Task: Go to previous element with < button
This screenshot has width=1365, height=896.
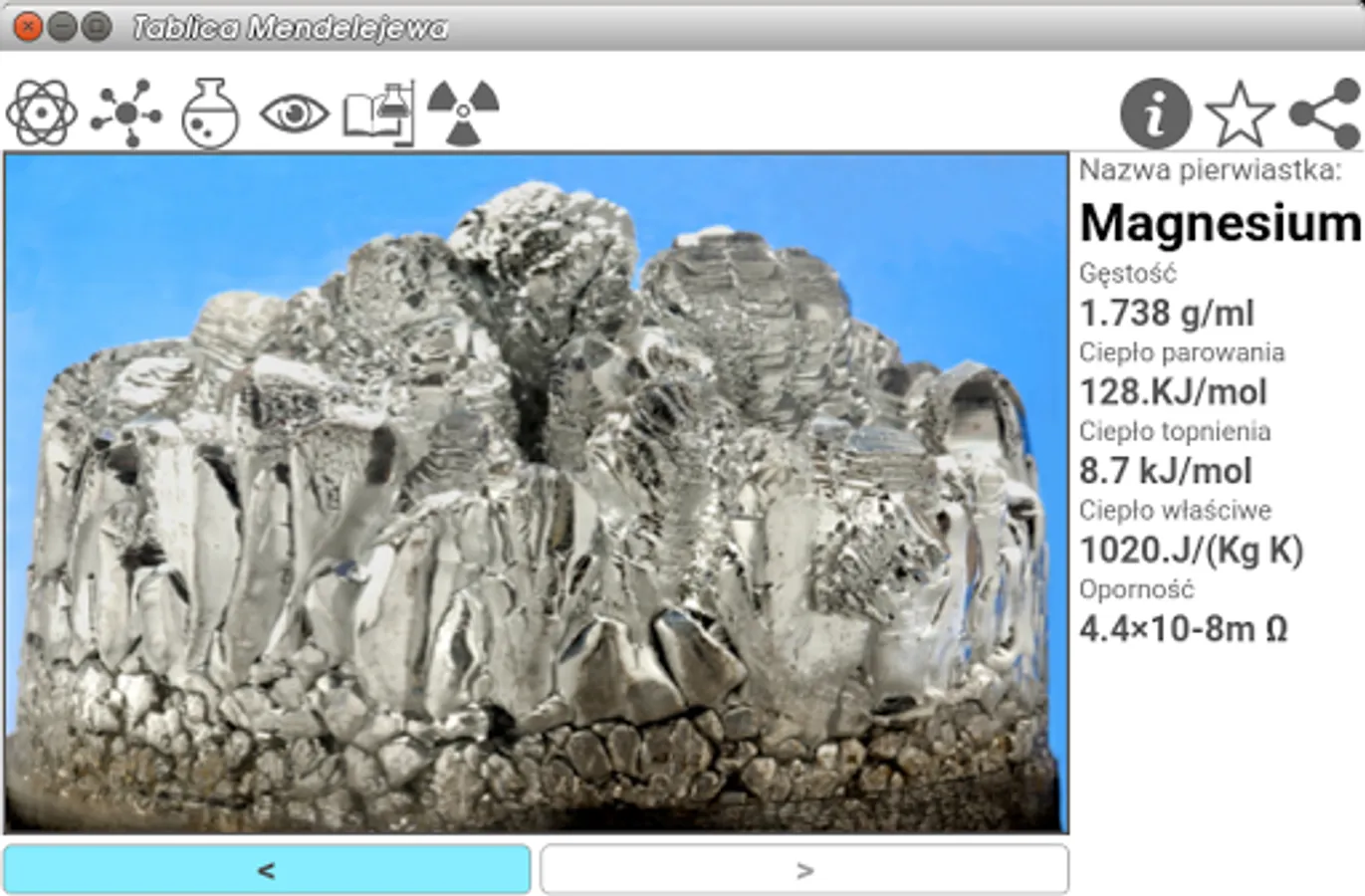Action: pos(267,870)
